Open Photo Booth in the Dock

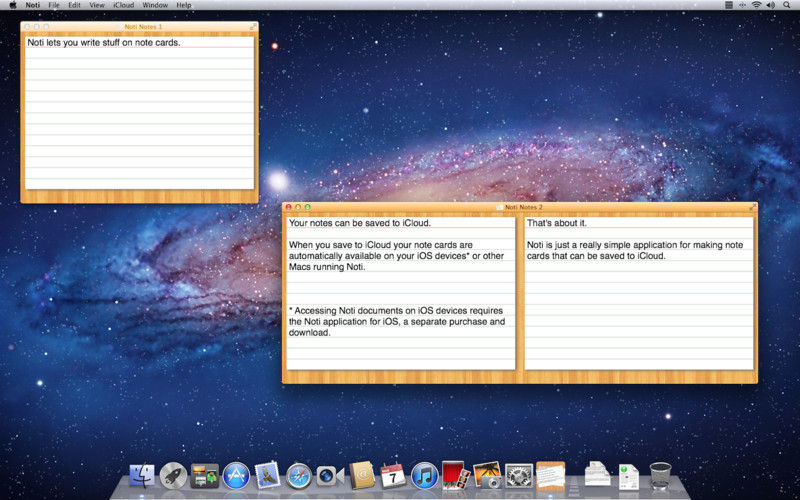click(456, 476)
